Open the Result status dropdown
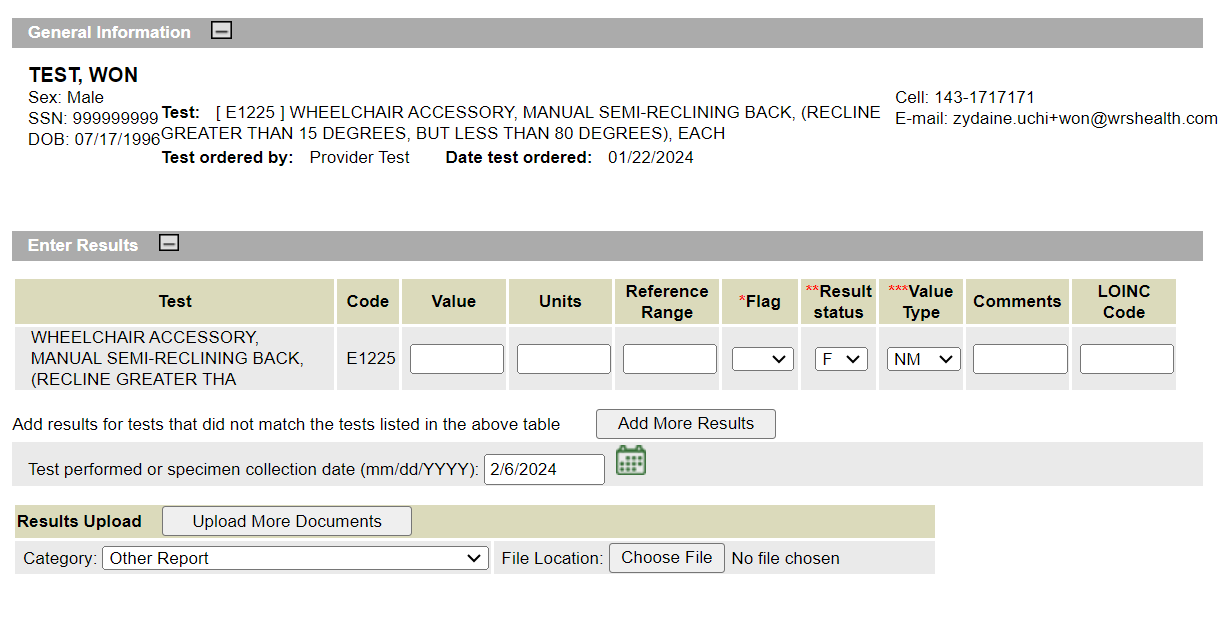This screenshot has height=626, width=1229. click(840, 359)
